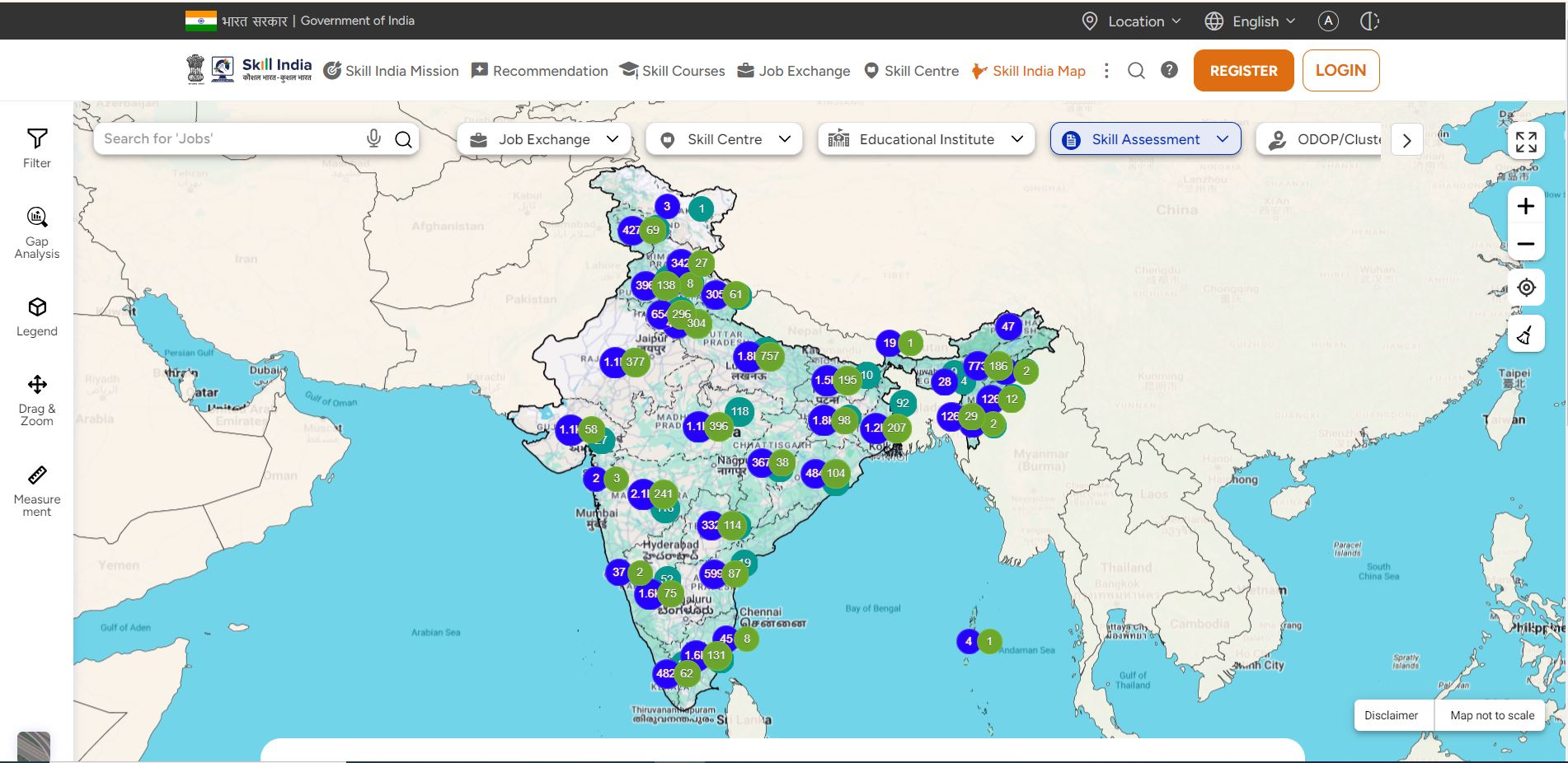1568x763 pixels.
Task: Open the help question mark icon
Action: click(x=1169, y=70)
